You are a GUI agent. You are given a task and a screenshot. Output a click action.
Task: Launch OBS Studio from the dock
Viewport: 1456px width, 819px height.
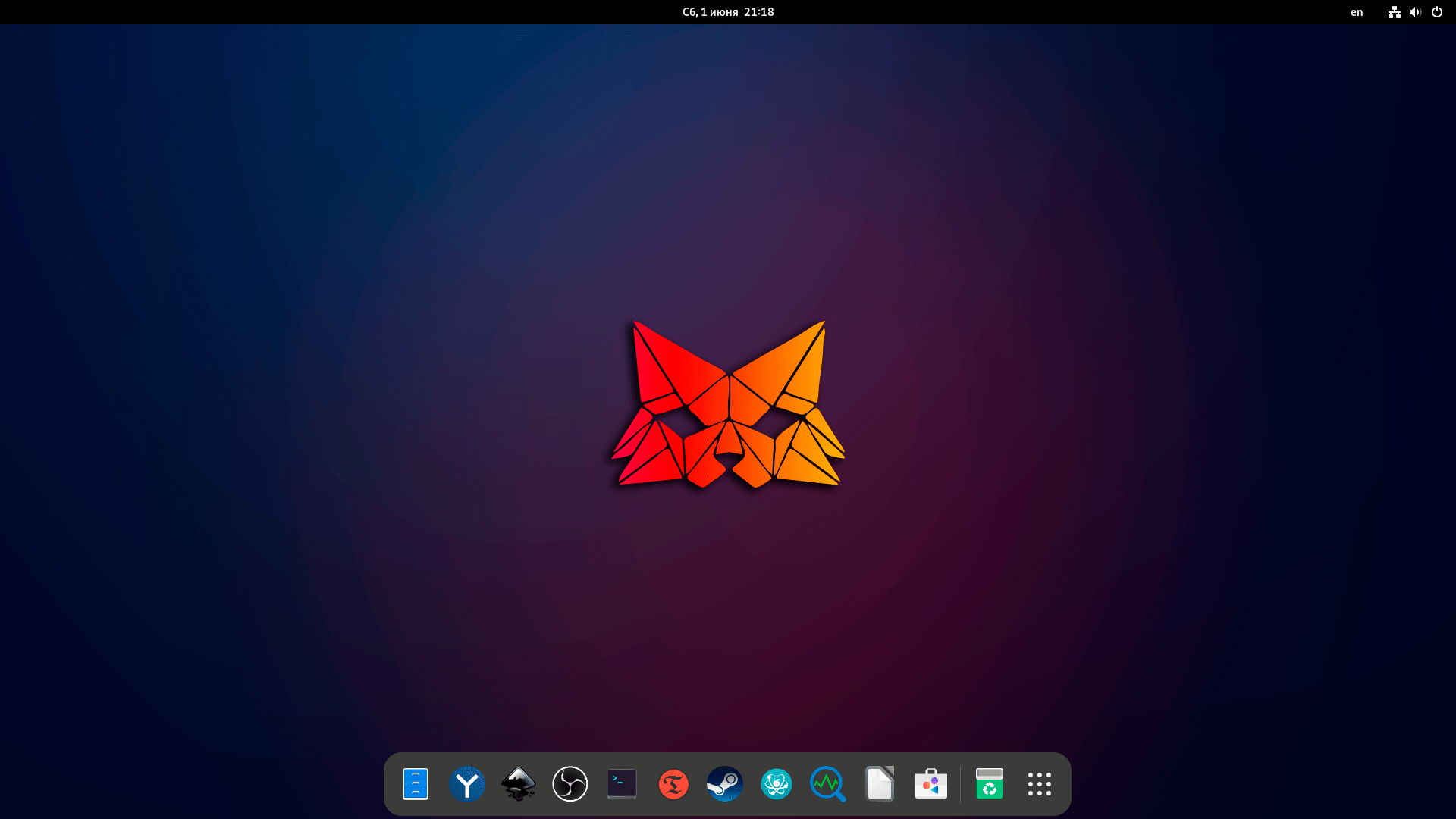pyautogui.click(x=570, y=784)
